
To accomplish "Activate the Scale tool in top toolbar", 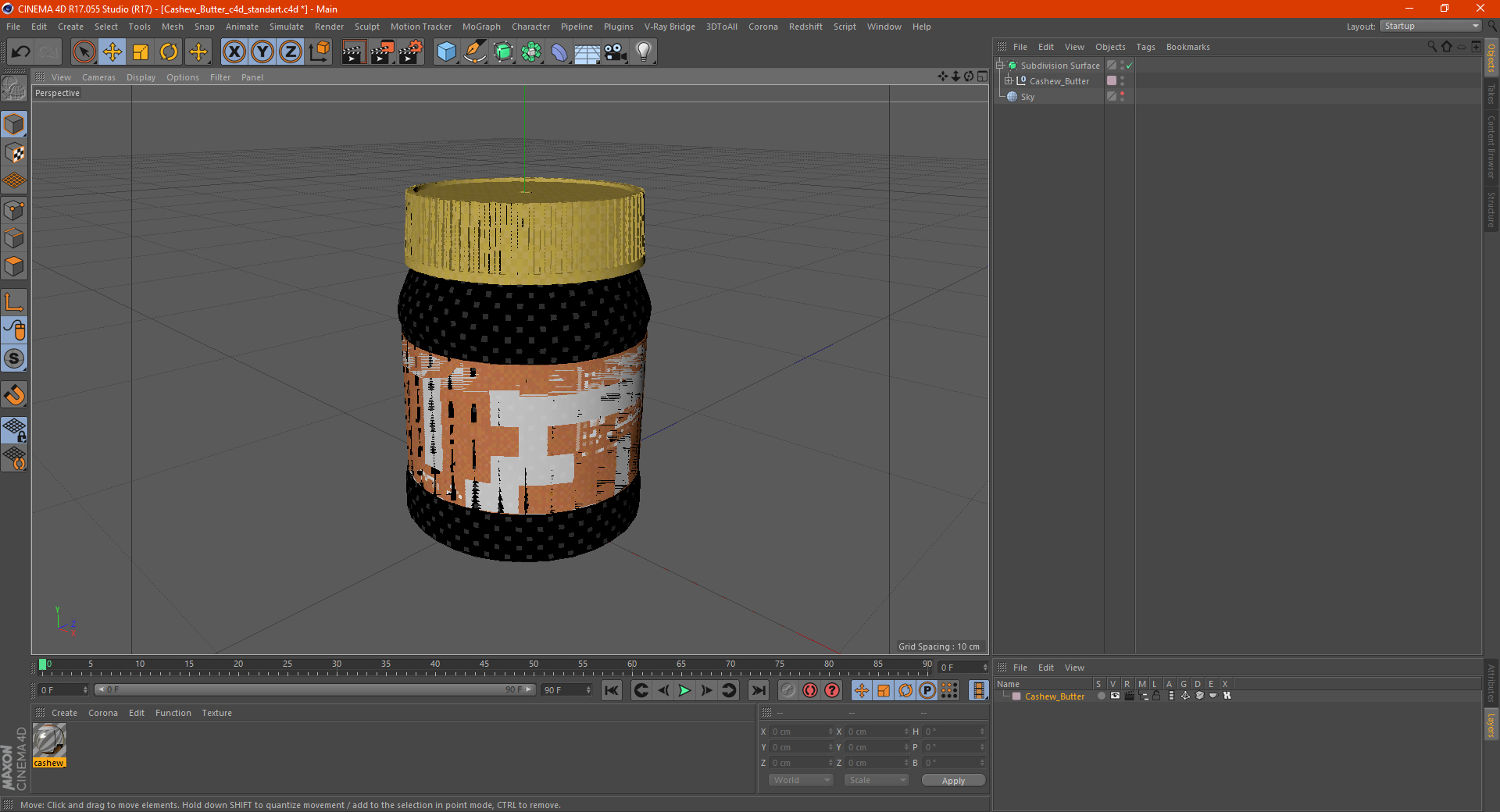I will pyautogui.click(x=141, y=52).
